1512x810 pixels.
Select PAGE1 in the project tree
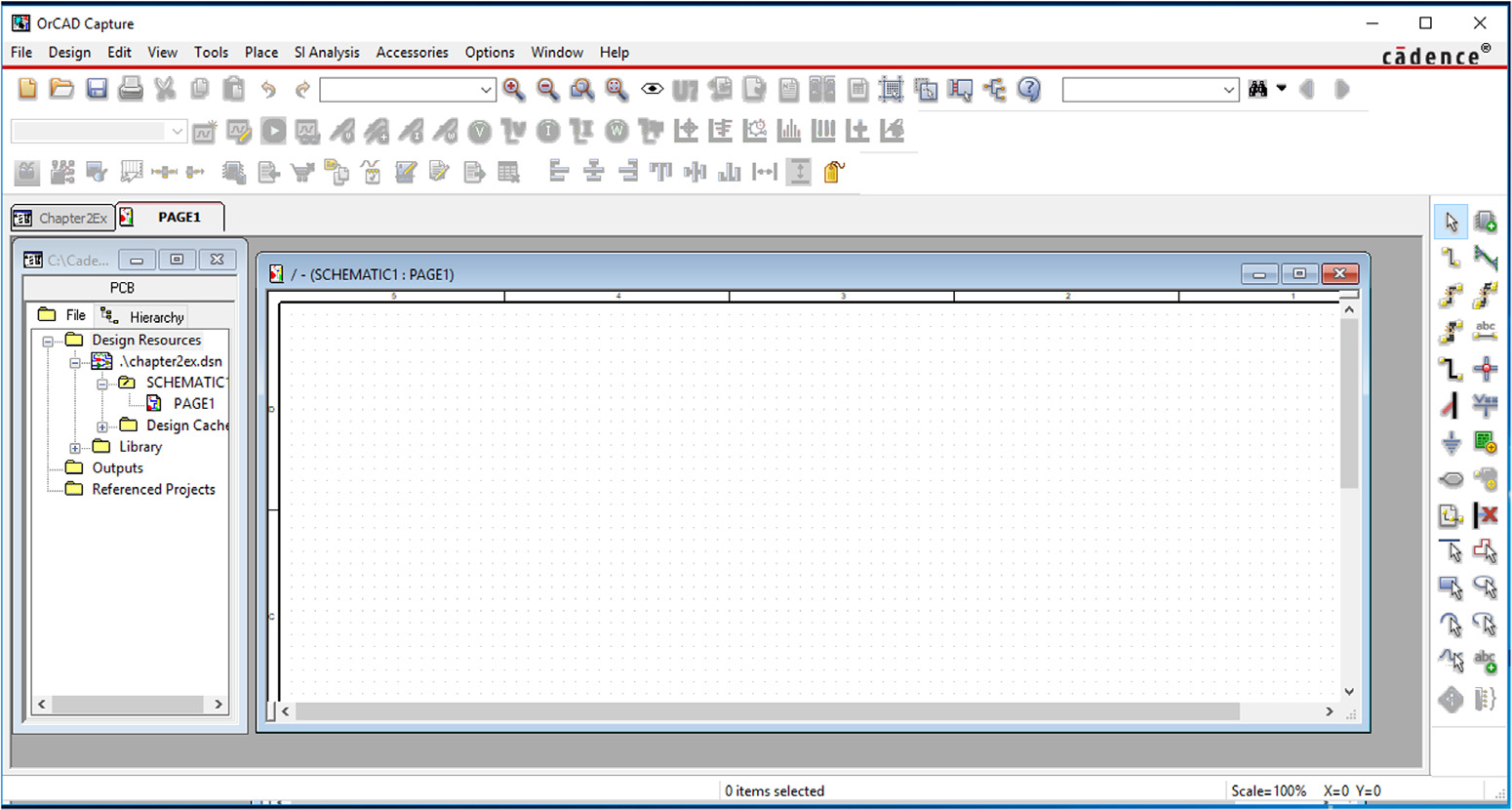[193, 404]
